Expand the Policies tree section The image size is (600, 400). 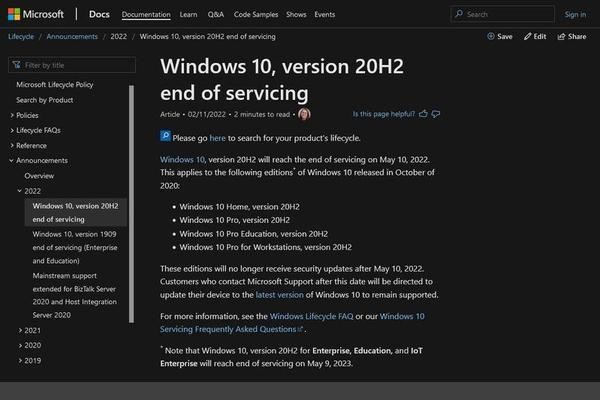12,115
